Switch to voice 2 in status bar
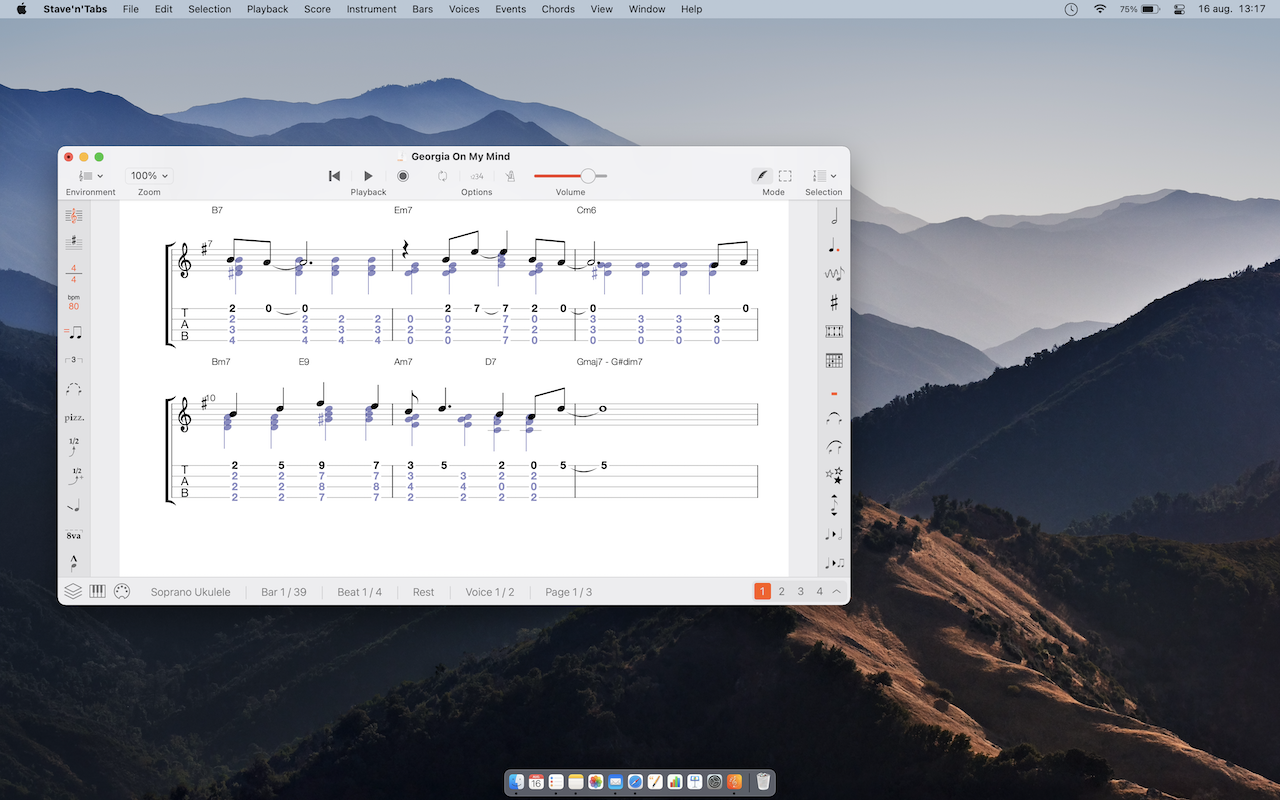The image size is (1280, 800). pyautogui.click(x=782, y=592)
